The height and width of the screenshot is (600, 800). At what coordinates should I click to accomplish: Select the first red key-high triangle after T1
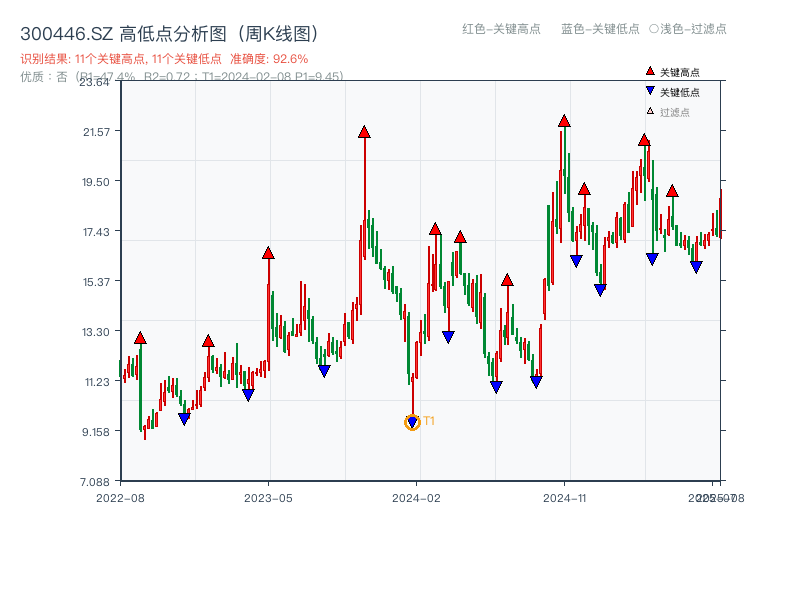435,229
